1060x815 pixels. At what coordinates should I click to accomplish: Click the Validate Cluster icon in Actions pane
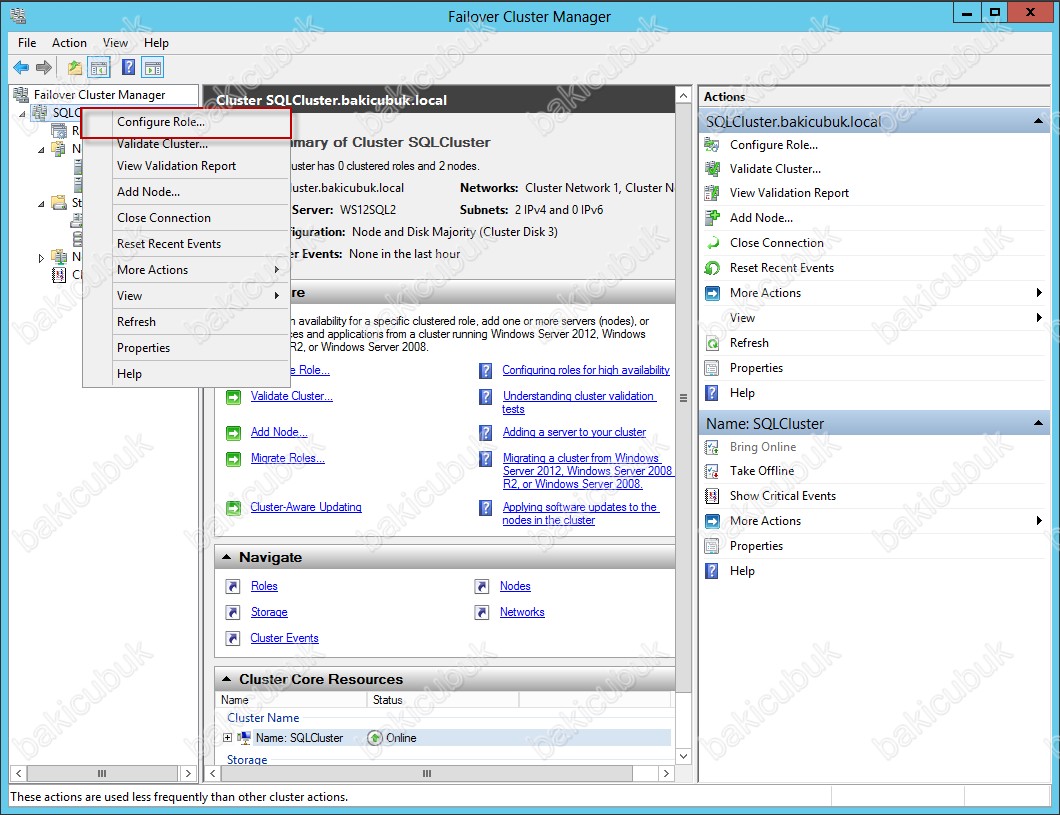tap(712, 169)
